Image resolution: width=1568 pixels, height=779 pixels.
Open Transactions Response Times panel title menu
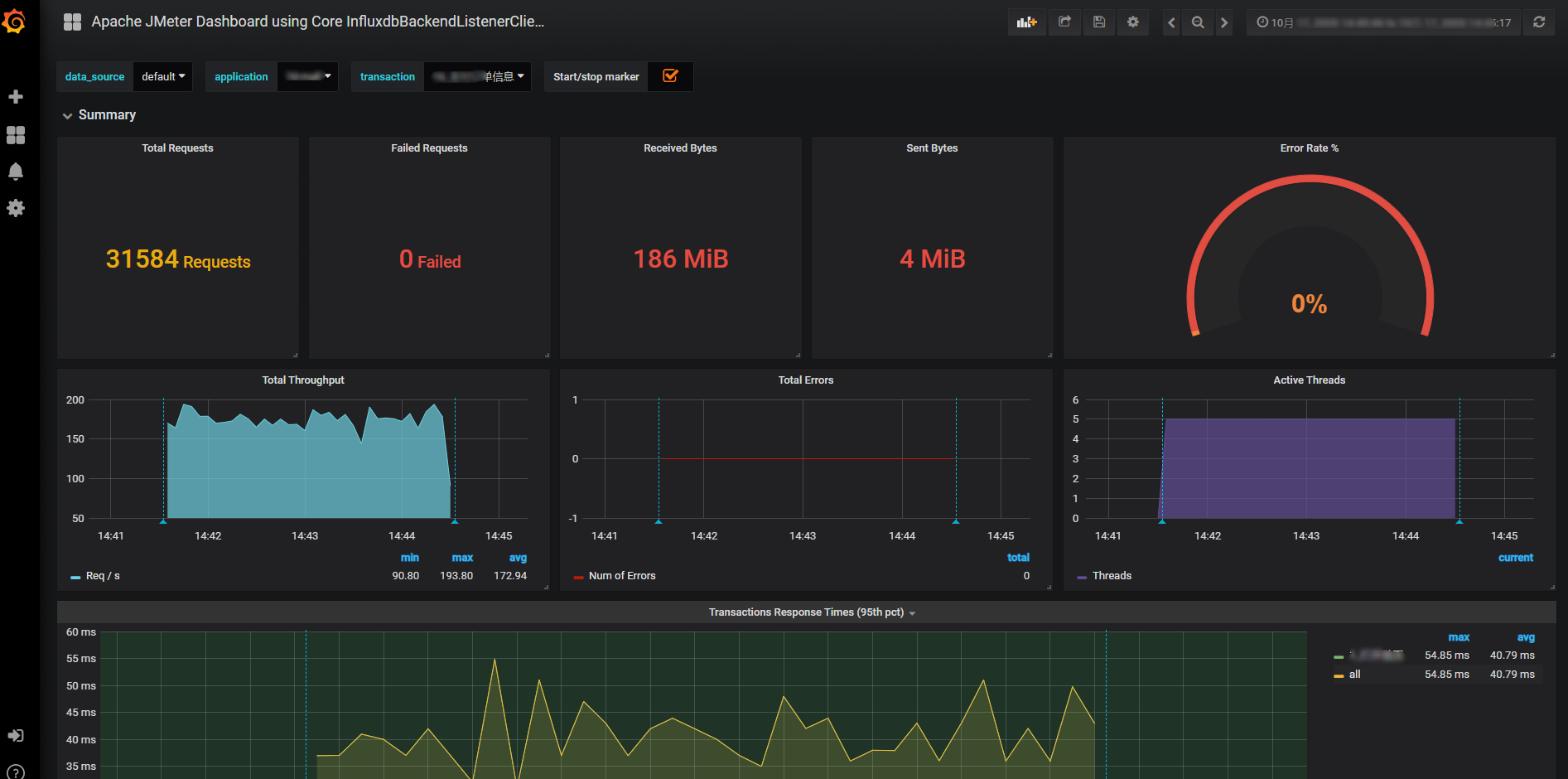click(806, 612)
